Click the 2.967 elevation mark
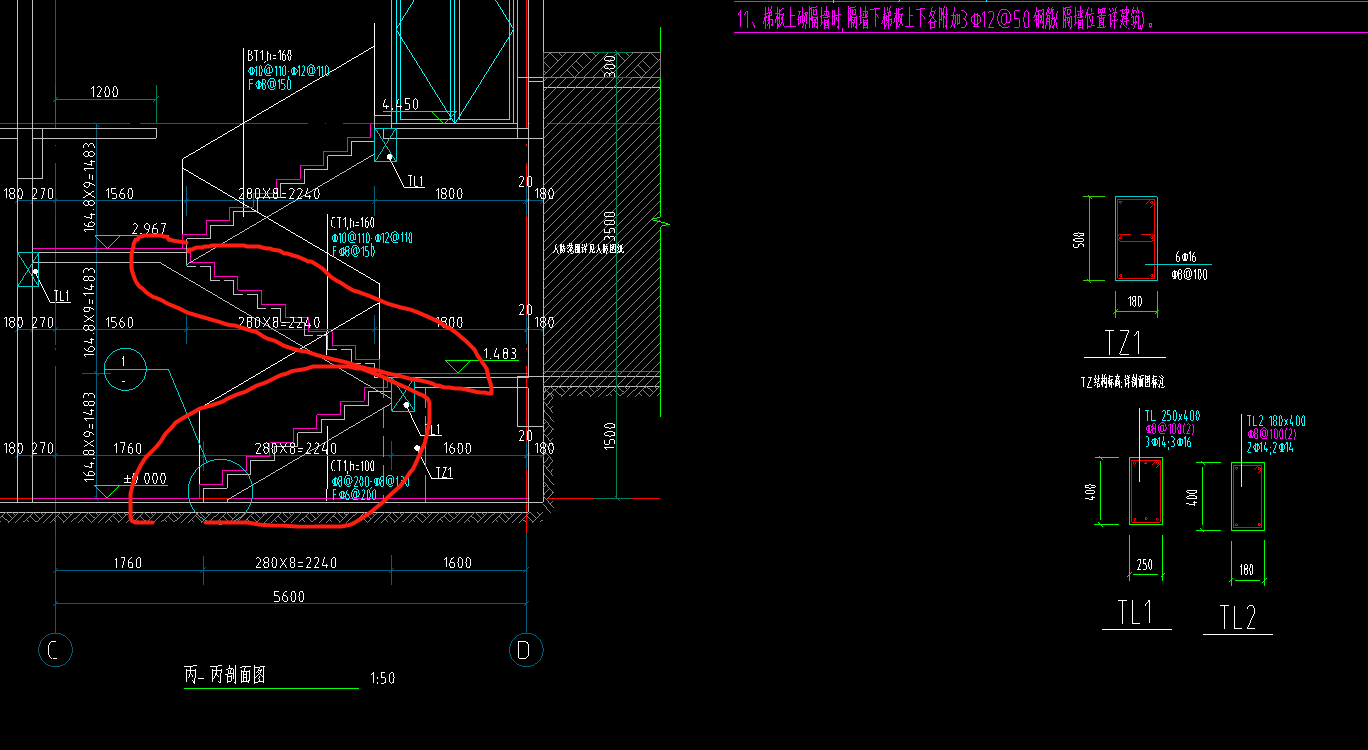Image resolution: width=1368 pixels, height=750 pixels. coord(150,229)
